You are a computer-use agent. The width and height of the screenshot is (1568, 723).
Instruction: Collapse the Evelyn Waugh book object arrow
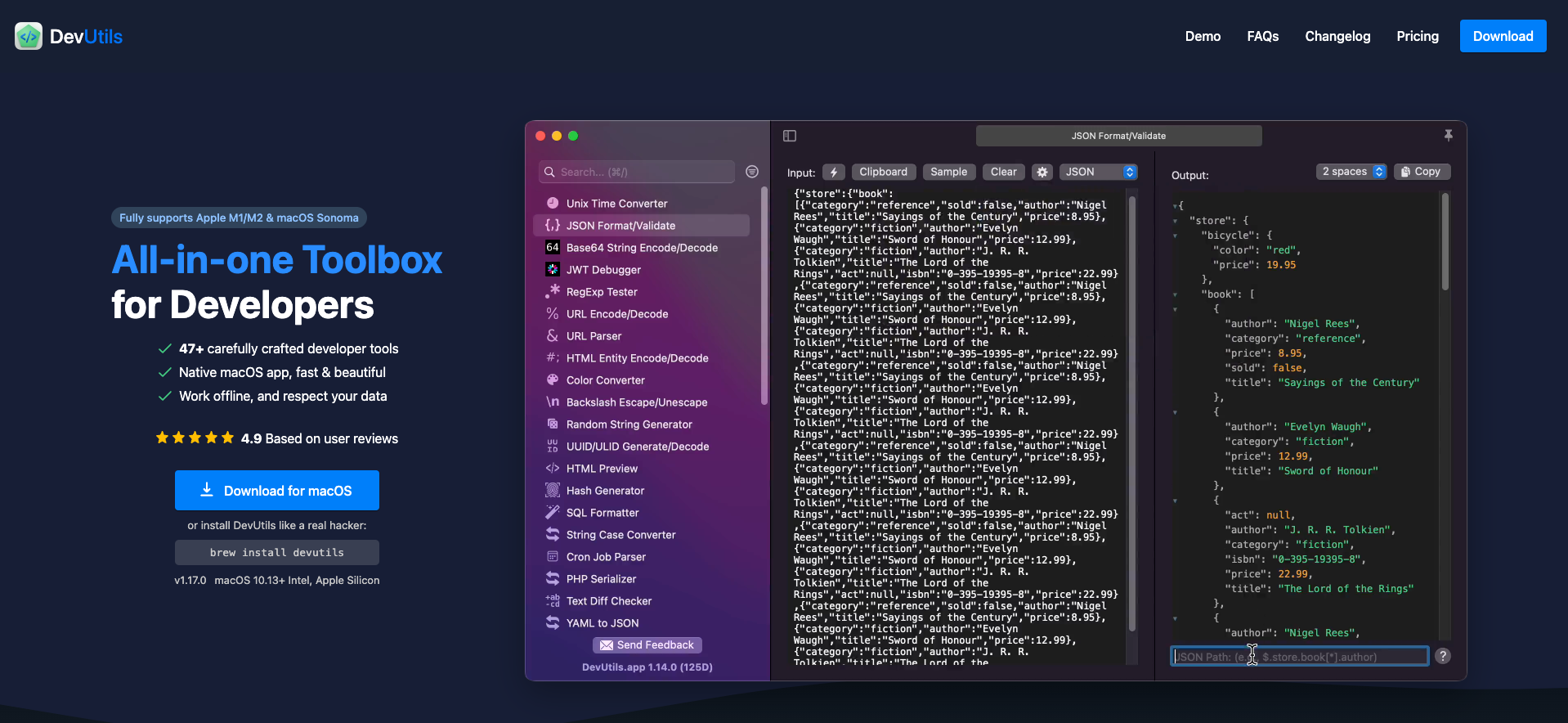tap(1176, 412)
